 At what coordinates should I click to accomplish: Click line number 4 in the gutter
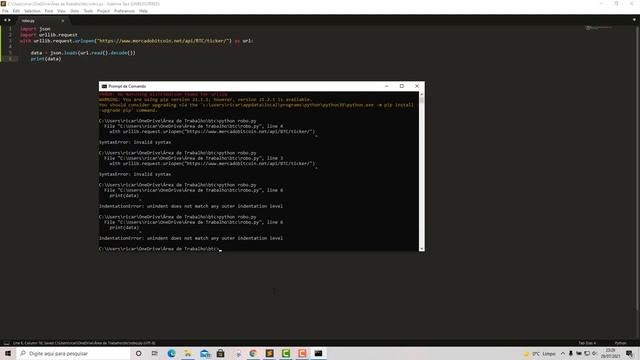[10, 47]
